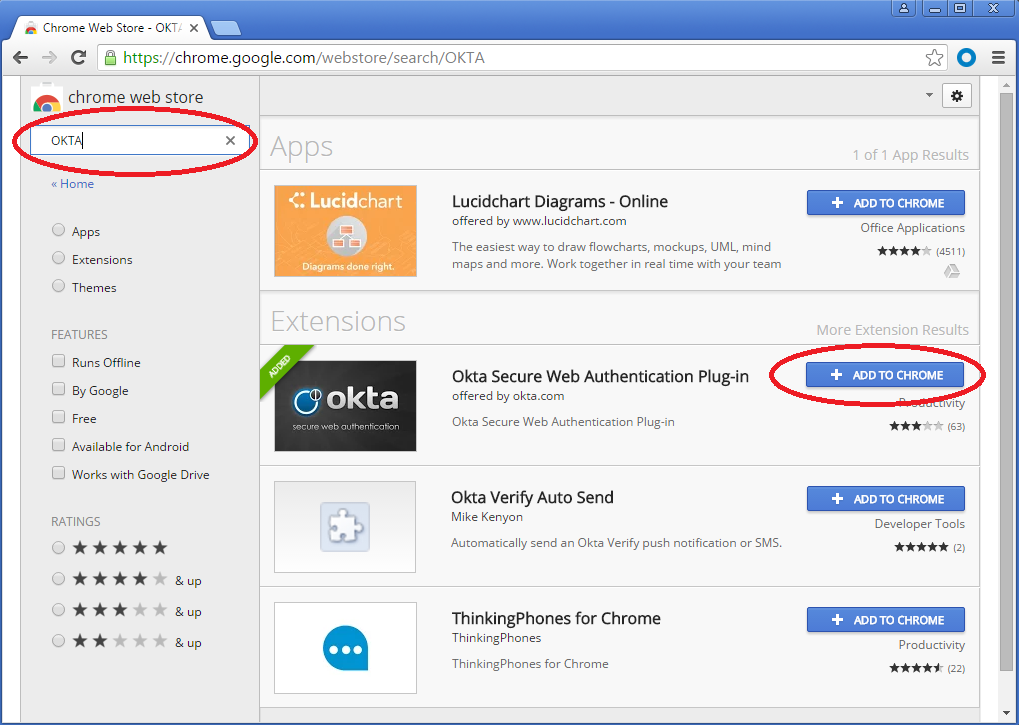The height and width of the screenshot is (725, 1019).
Task: Open the account dropdown arrow beside gear
Action: (929, 95)
